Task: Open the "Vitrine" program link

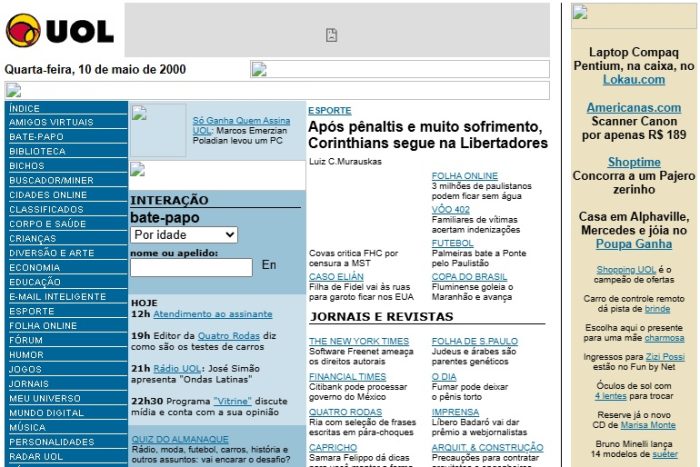Action: pos(232,401)
